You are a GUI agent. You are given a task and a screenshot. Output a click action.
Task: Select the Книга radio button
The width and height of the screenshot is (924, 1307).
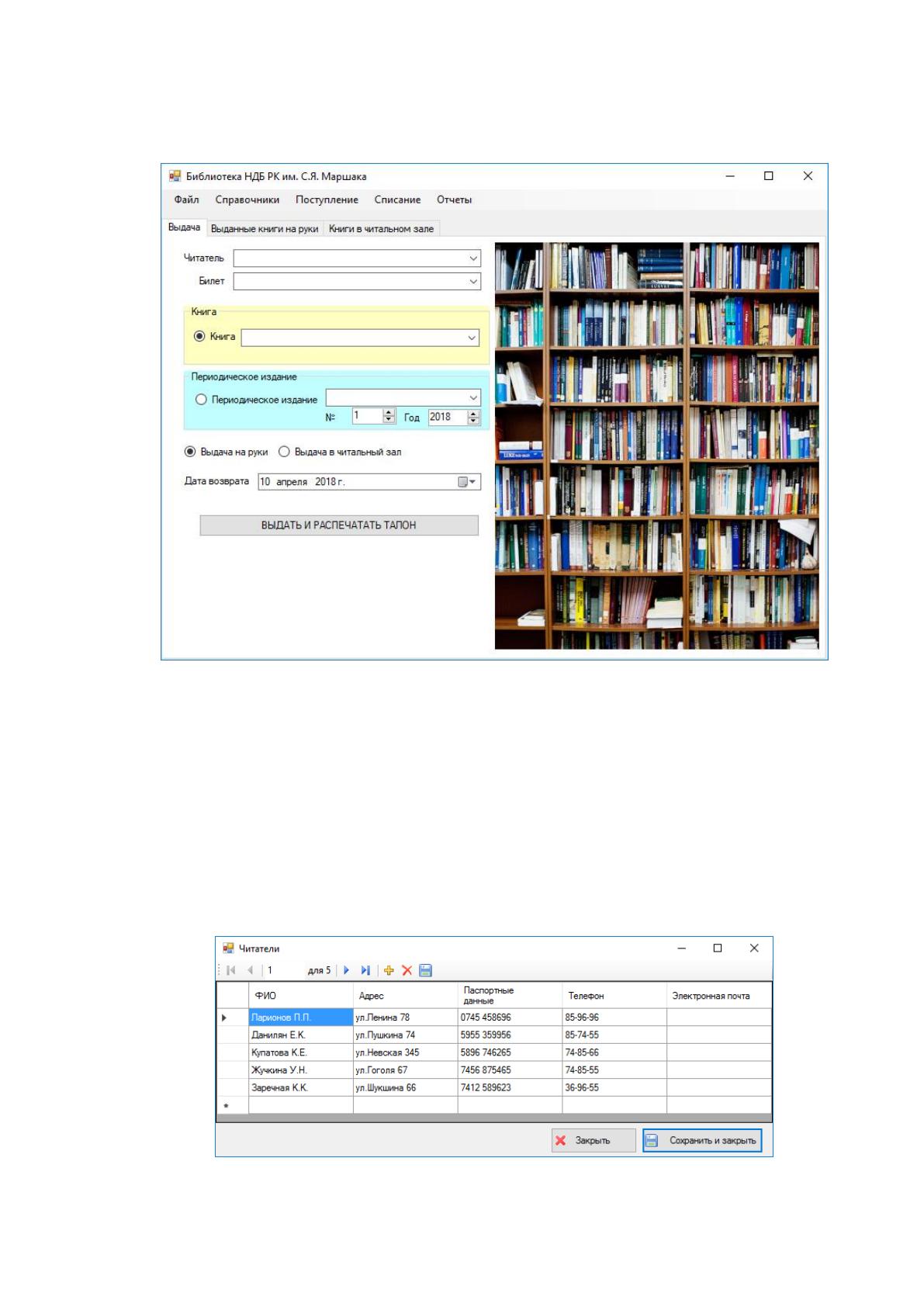[199, 336]
